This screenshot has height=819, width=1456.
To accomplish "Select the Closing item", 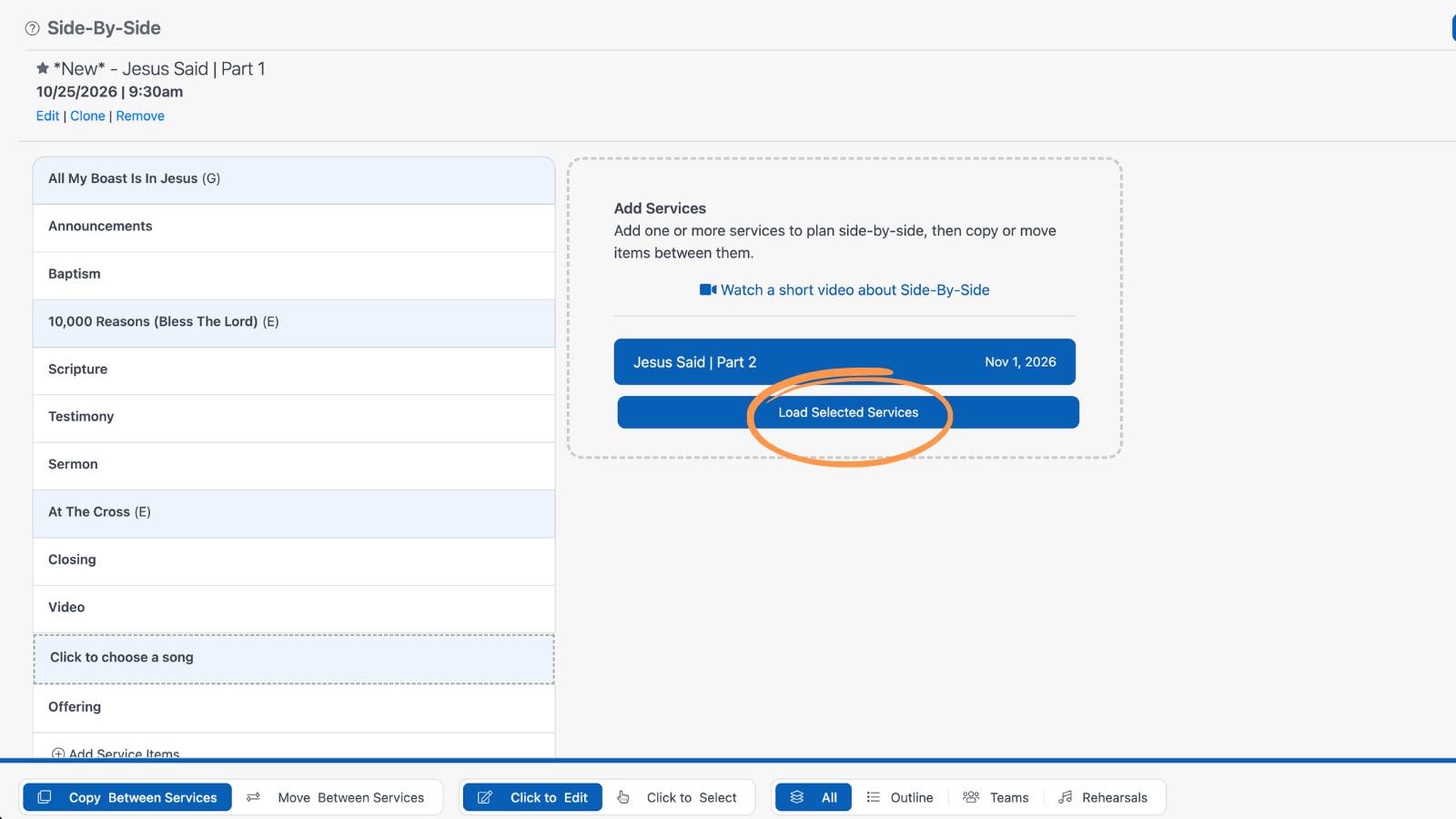I will tap(294, 561).
